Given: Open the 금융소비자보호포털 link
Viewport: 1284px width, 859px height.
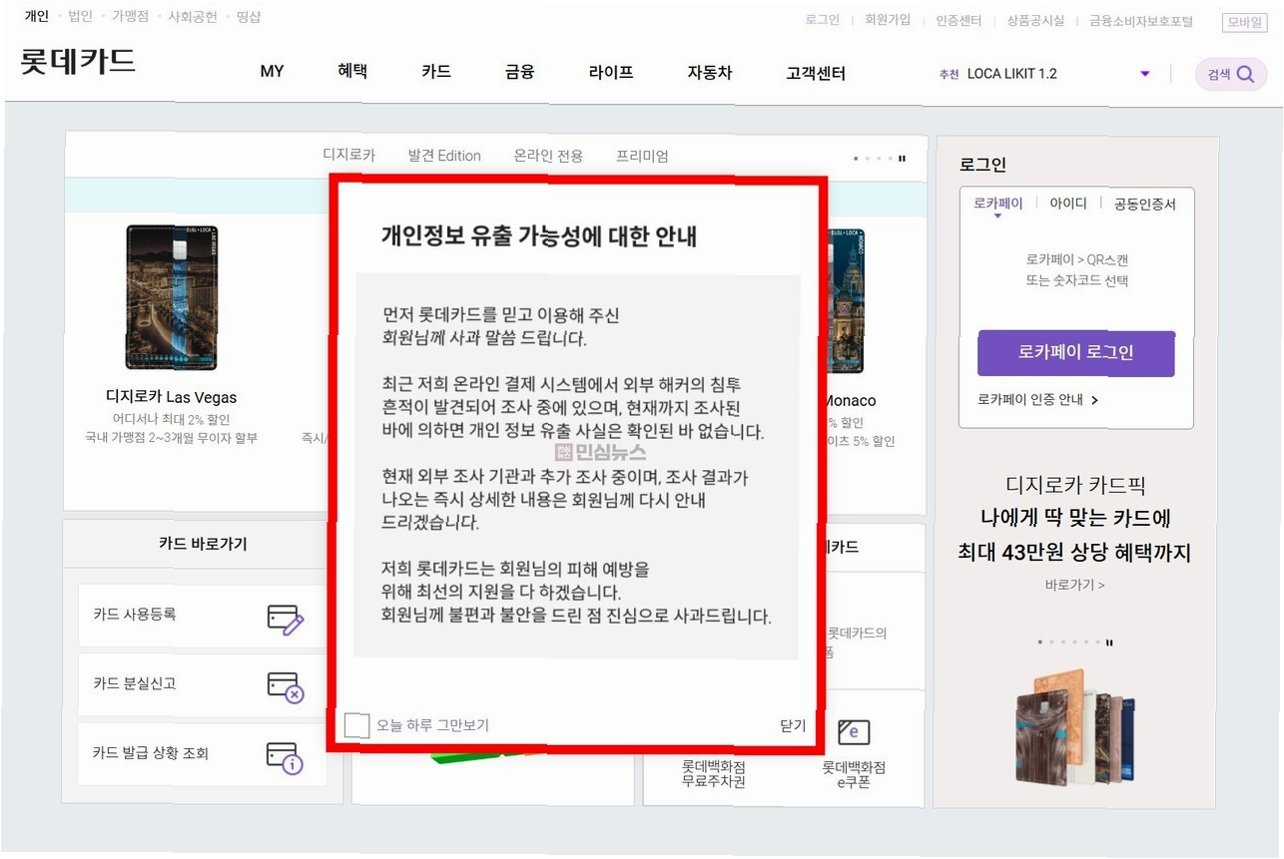Looking at the screenshot, I should coord(1142,20).
